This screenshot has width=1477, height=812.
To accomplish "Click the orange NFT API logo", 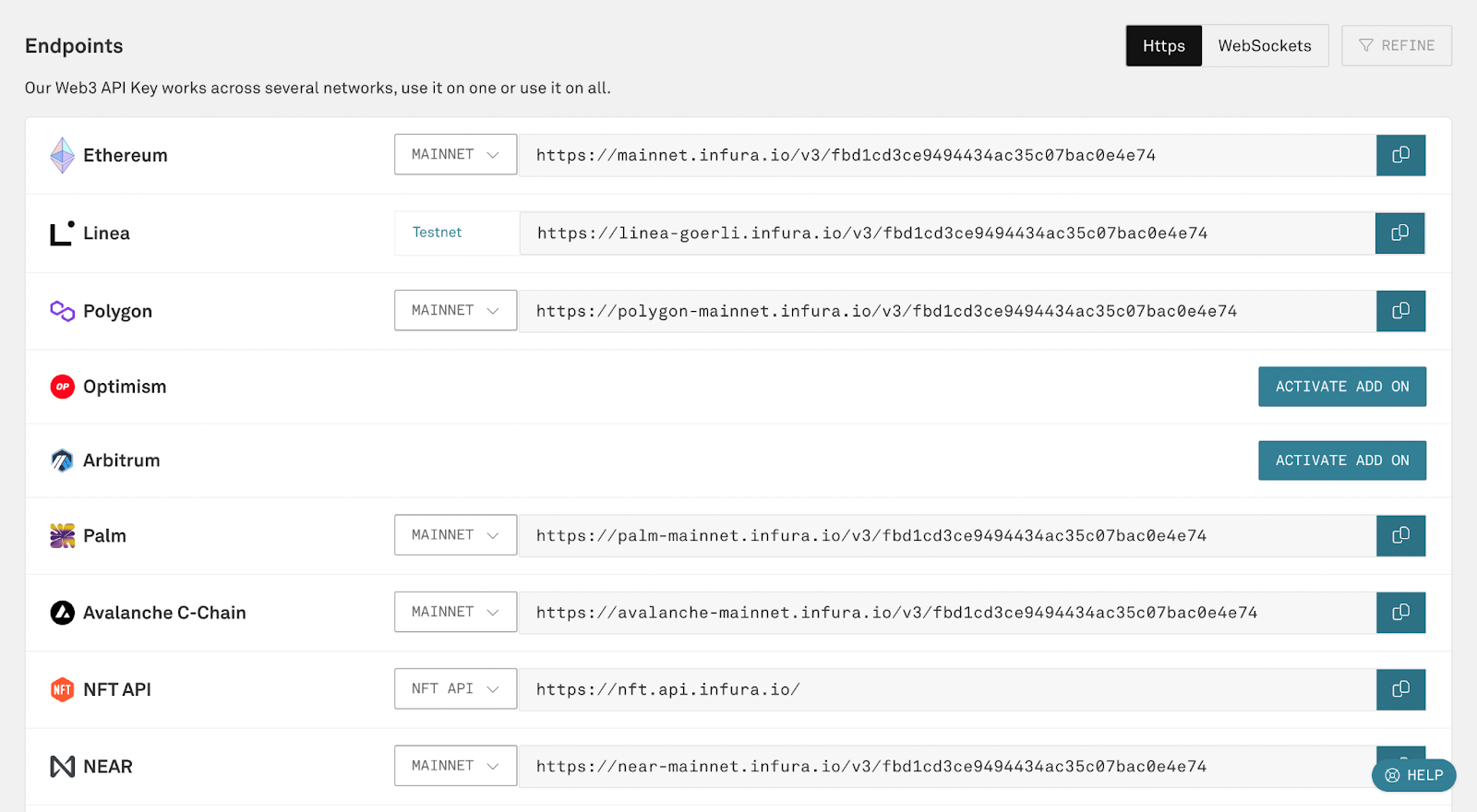I will (62, 689).
